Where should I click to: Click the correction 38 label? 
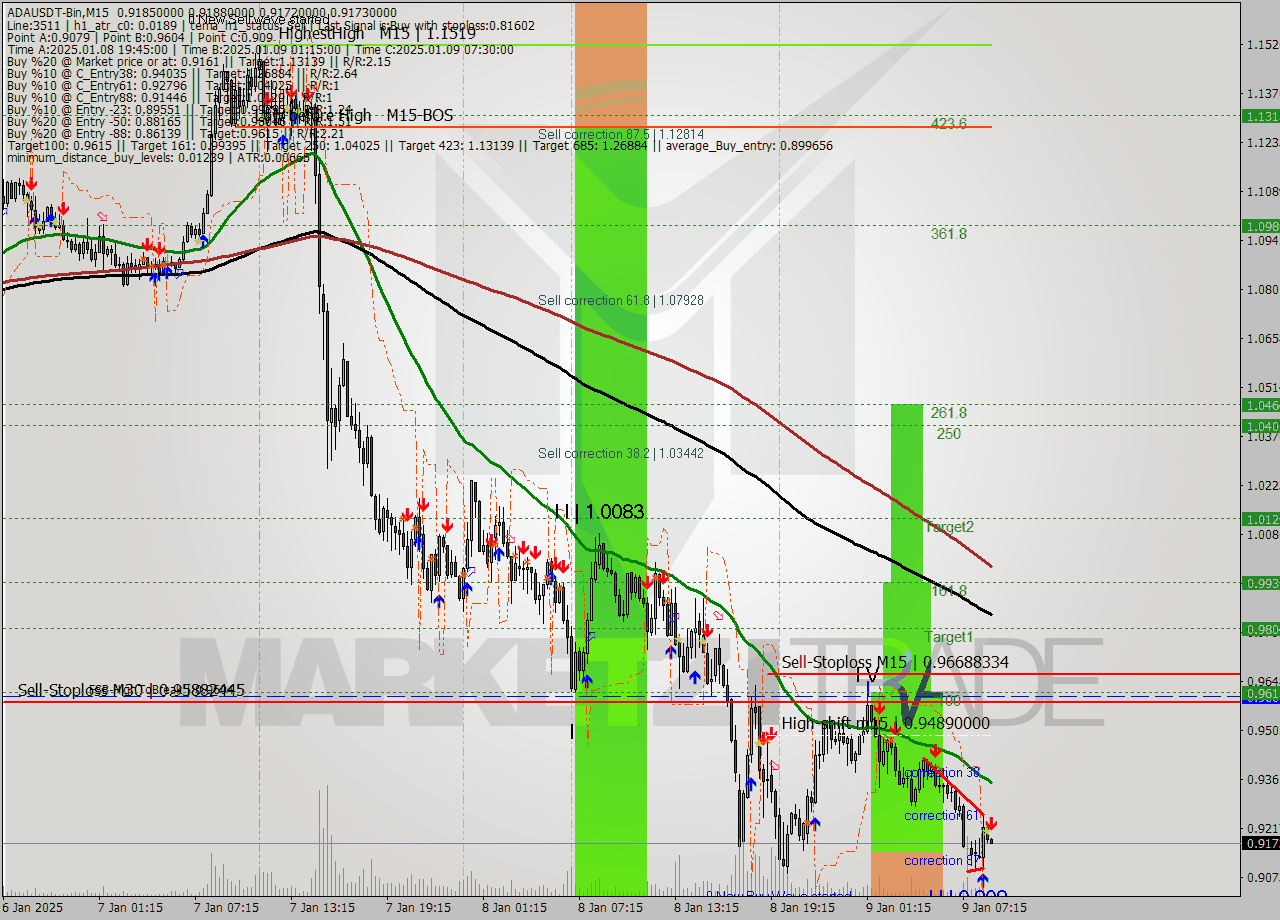pyautogui.click(x=942, y=773)
